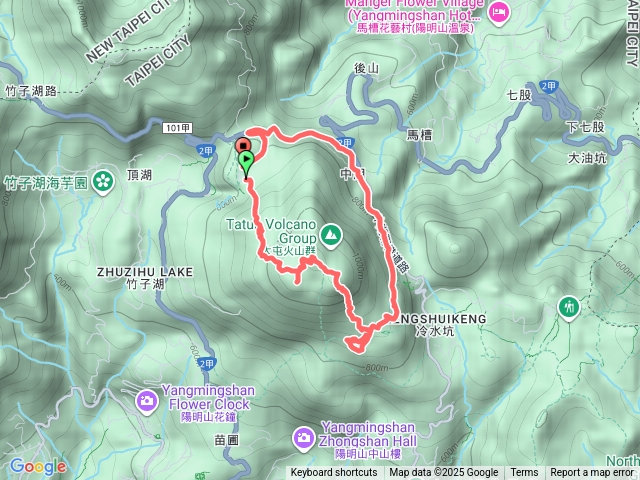Select Tatun Volcano Group mountain icon
The height and width of the screenshot is (480, 640).
point(331,235)
